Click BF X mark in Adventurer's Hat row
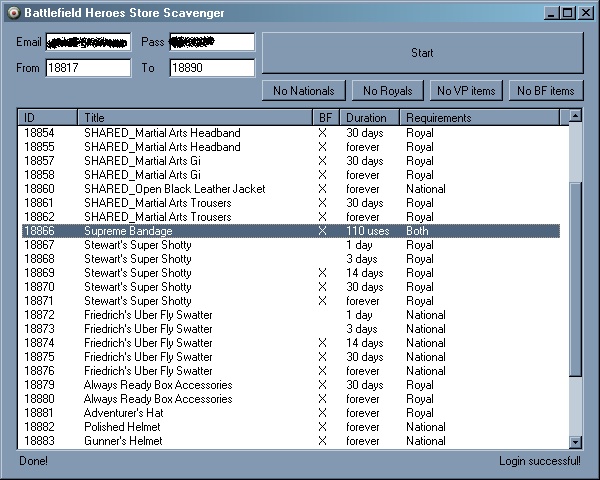The width and height of the screenshot is (600, 480). tap(323, 413)
